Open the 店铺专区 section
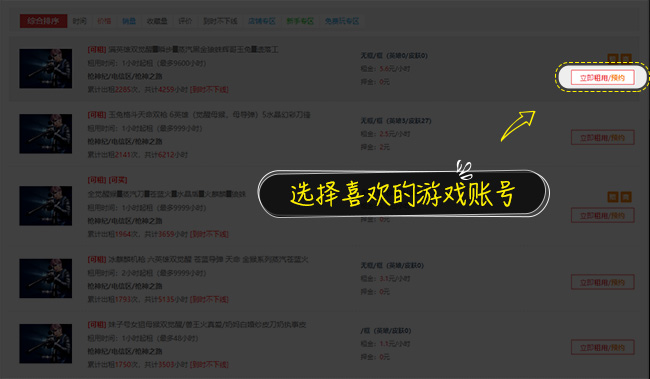 coord(262,21)
